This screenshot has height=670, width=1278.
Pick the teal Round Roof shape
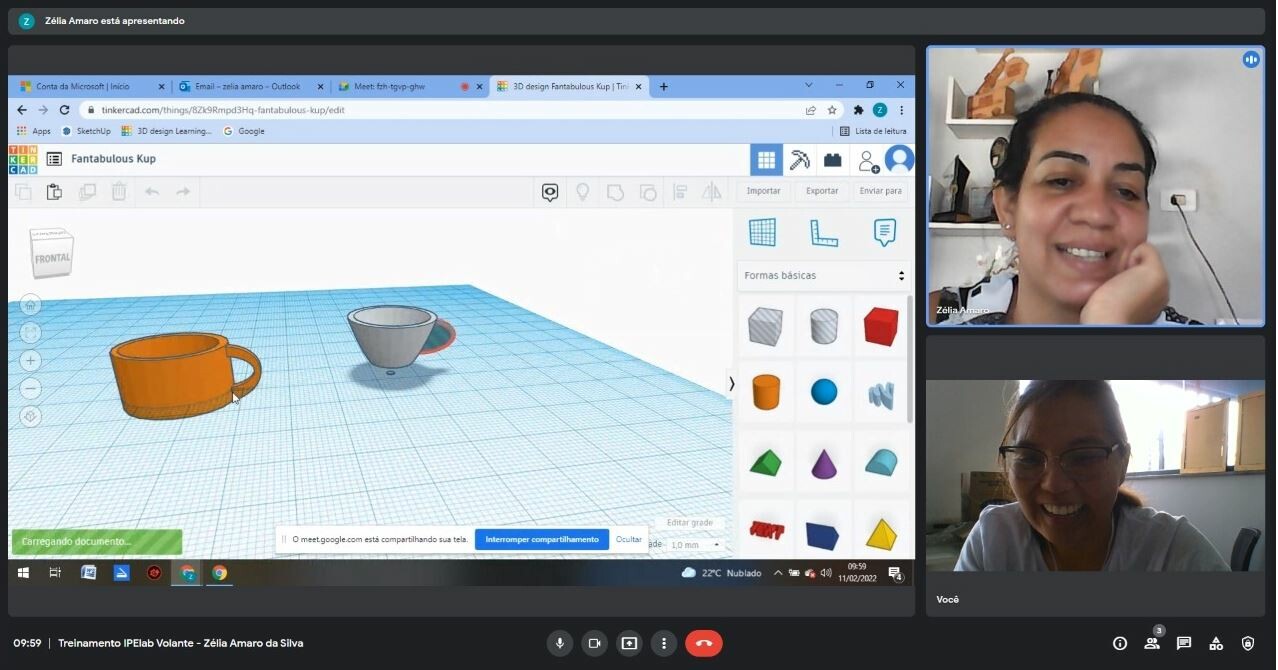[x=881, y=463]
